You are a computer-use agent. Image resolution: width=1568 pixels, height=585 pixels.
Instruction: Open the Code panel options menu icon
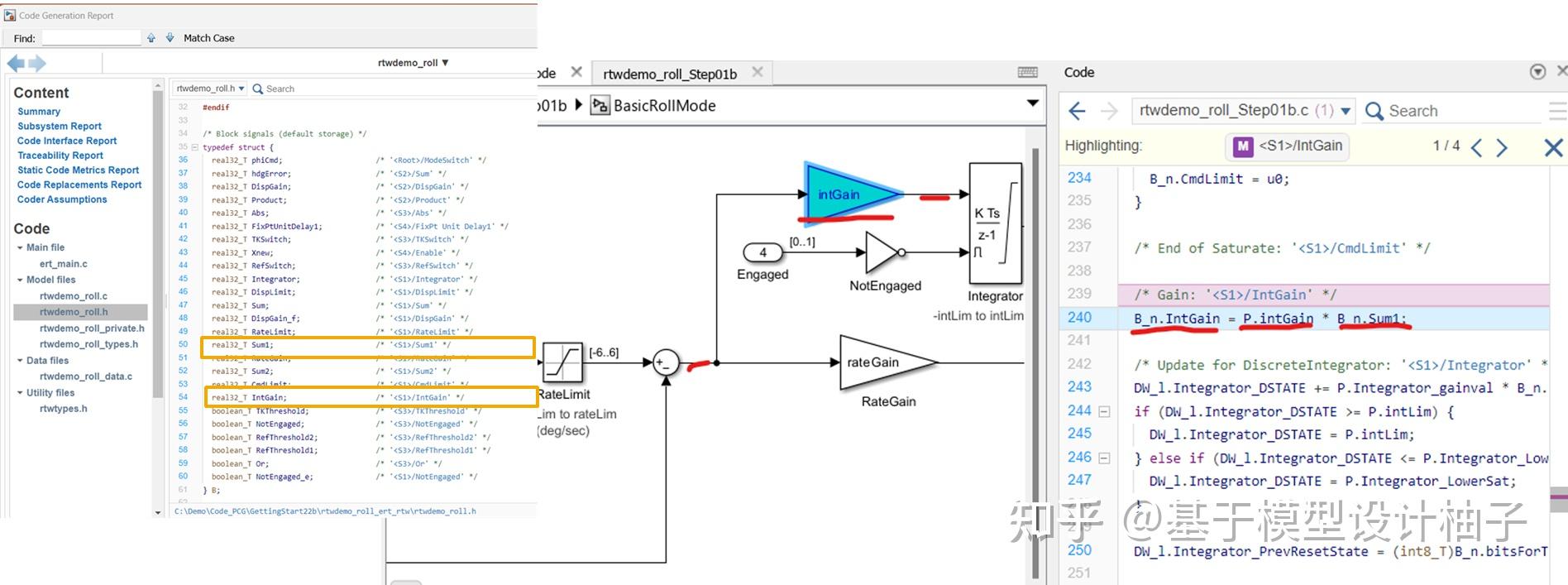[x=1537, y=72]
